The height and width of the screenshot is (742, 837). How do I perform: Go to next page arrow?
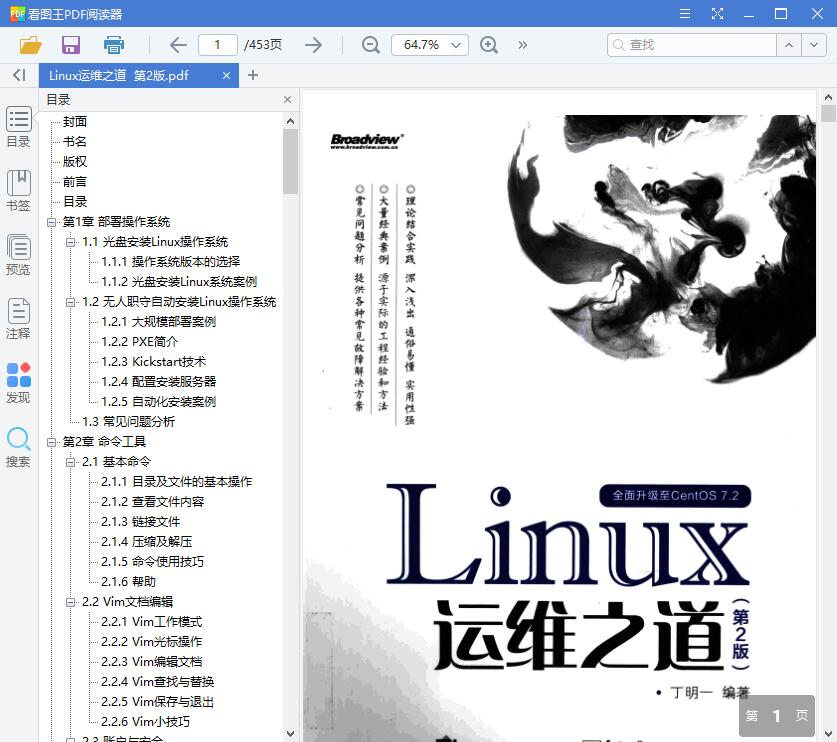pos(313,45)
